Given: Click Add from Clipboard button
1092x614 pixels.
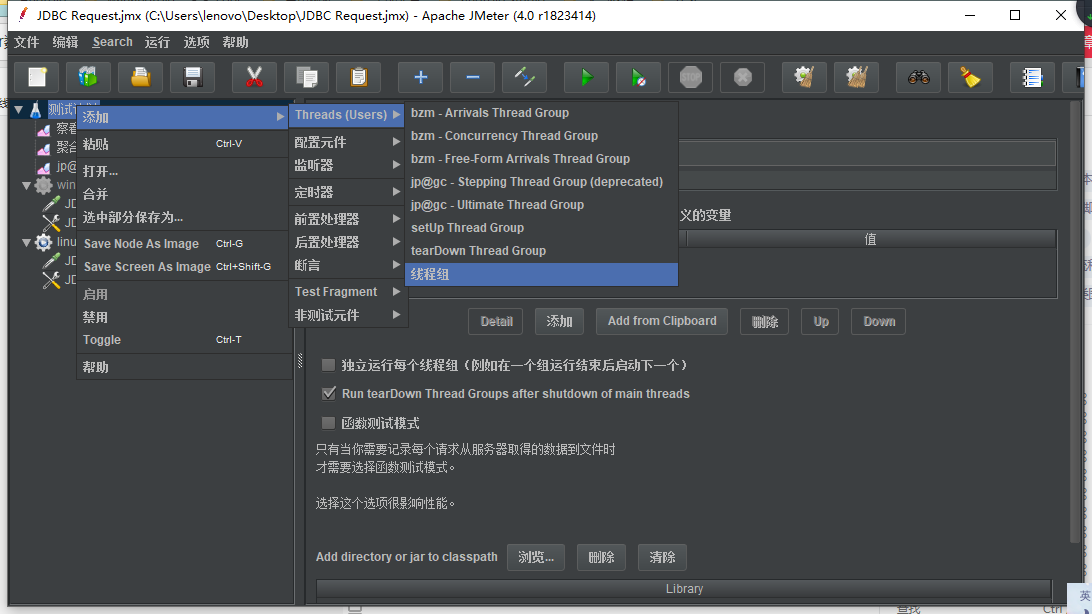Looking at the screenshot, I should 662,322.
